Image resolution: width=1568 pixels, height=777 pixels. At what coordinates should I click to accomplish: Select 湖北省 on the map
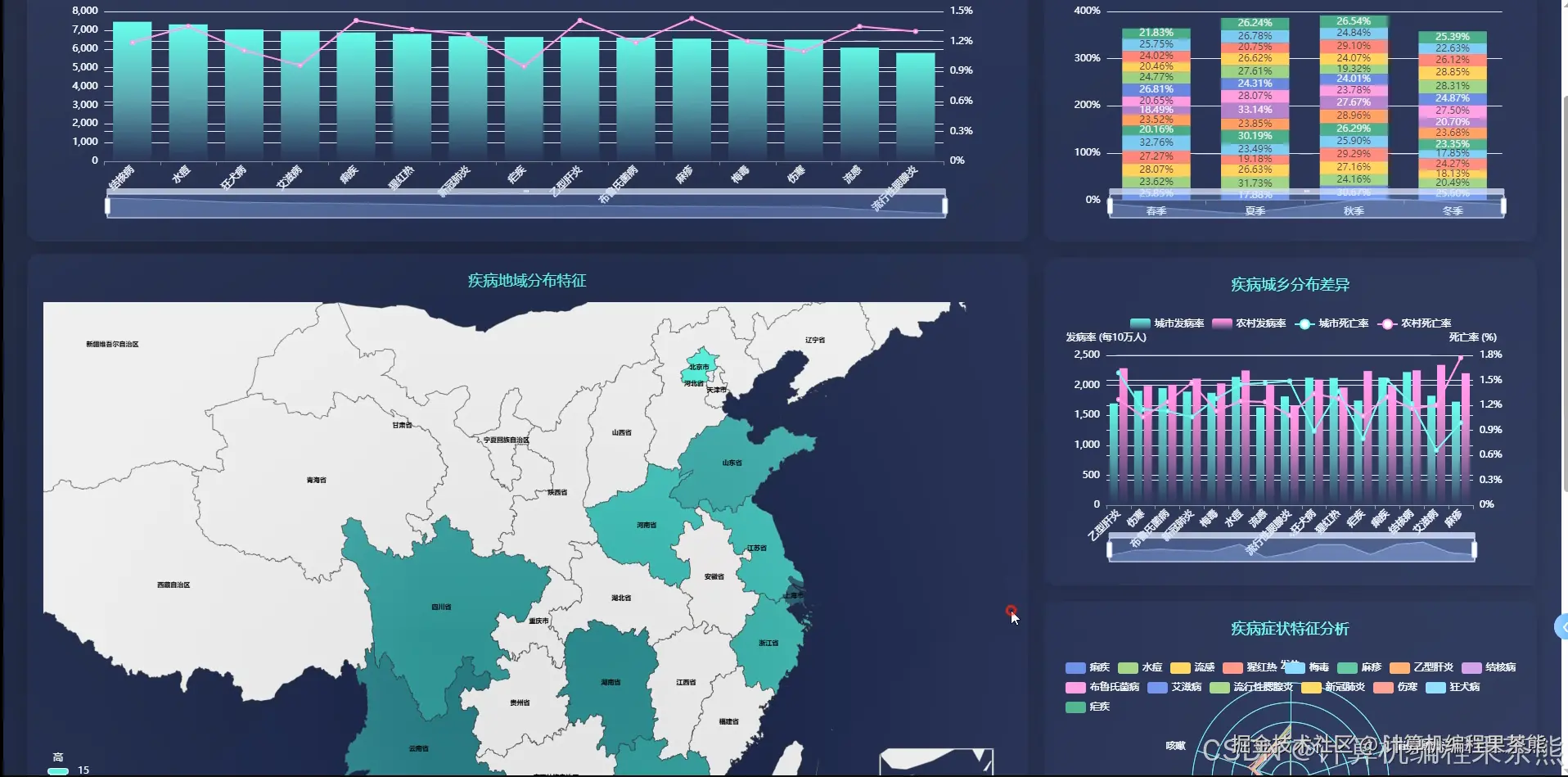[x=622, y=598]
